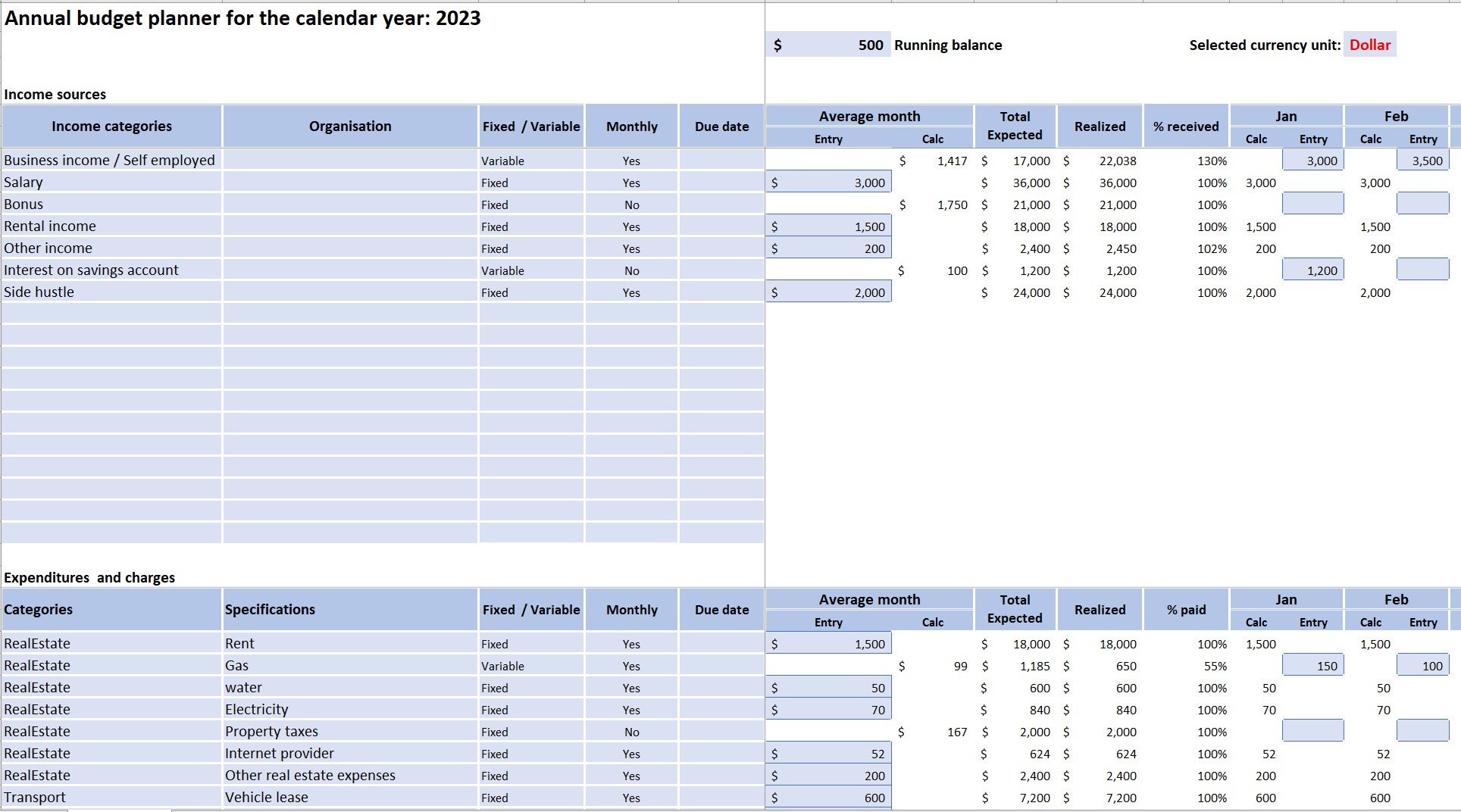1461x812 pixels.
Task: Click the expenditures Specifications column header
Action: tap(350, 610)
